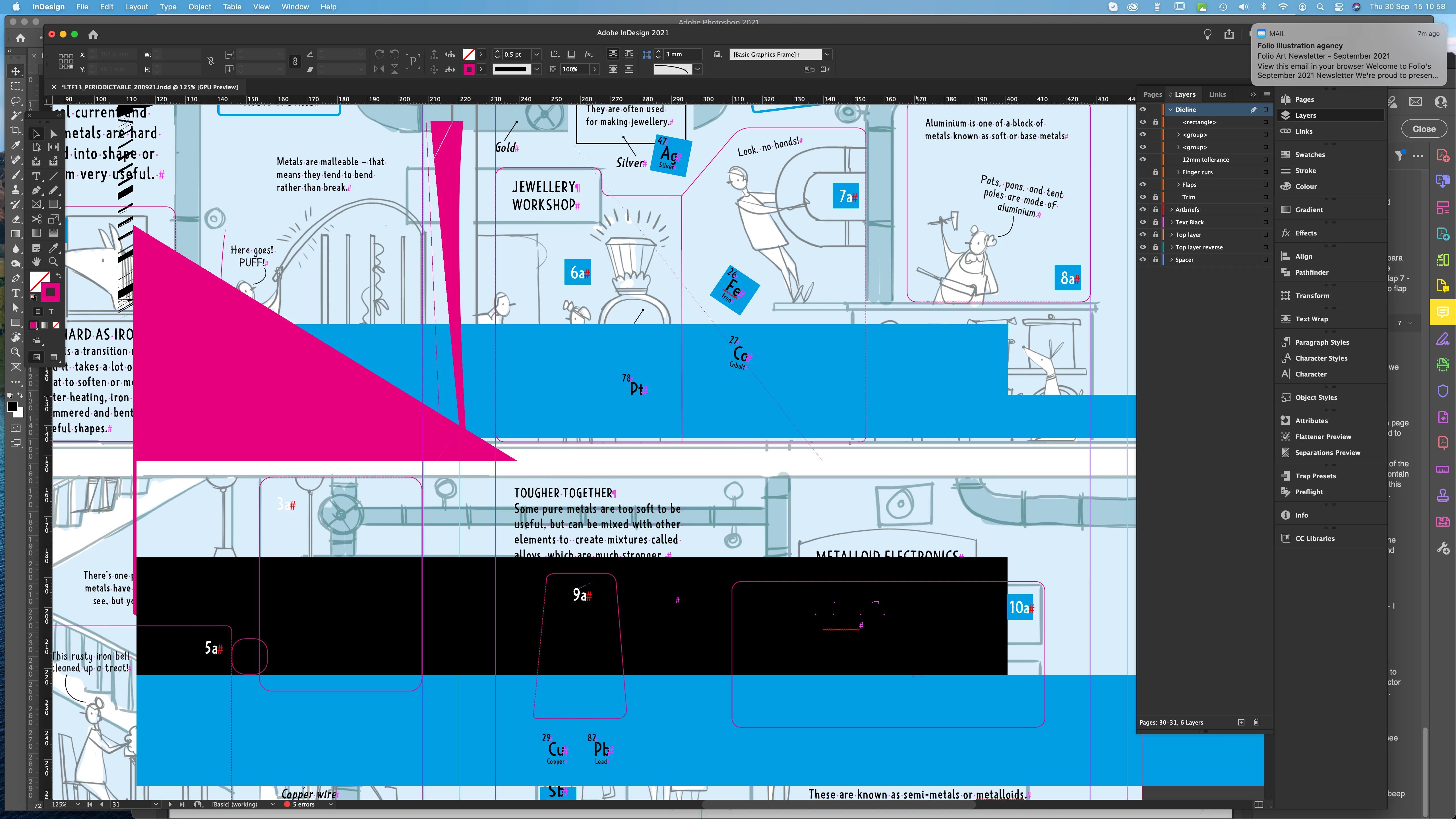Collapse the Dieline layer

(1171, 110)
